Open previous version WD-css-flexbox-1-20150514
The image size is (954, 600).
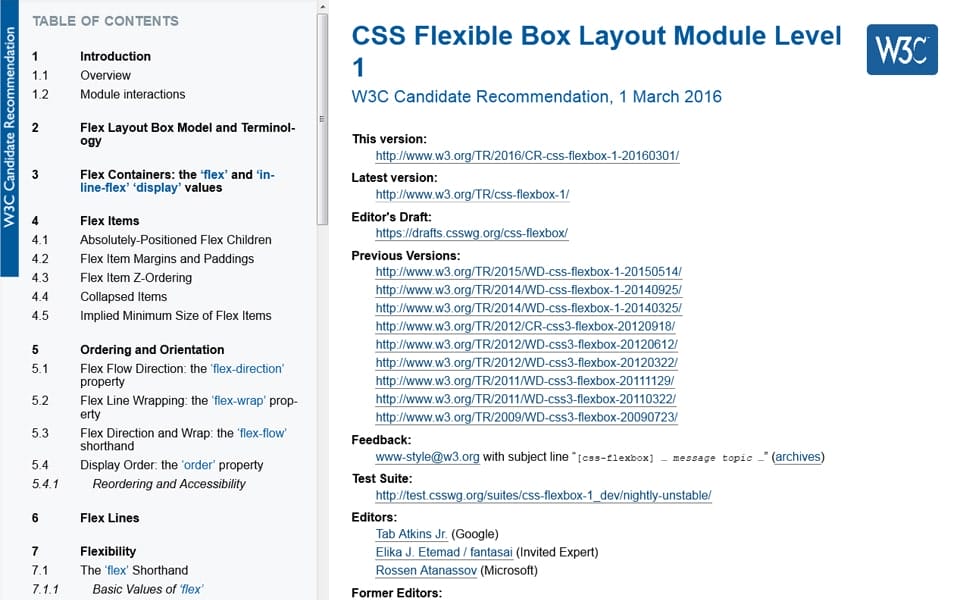coord(528,272)
